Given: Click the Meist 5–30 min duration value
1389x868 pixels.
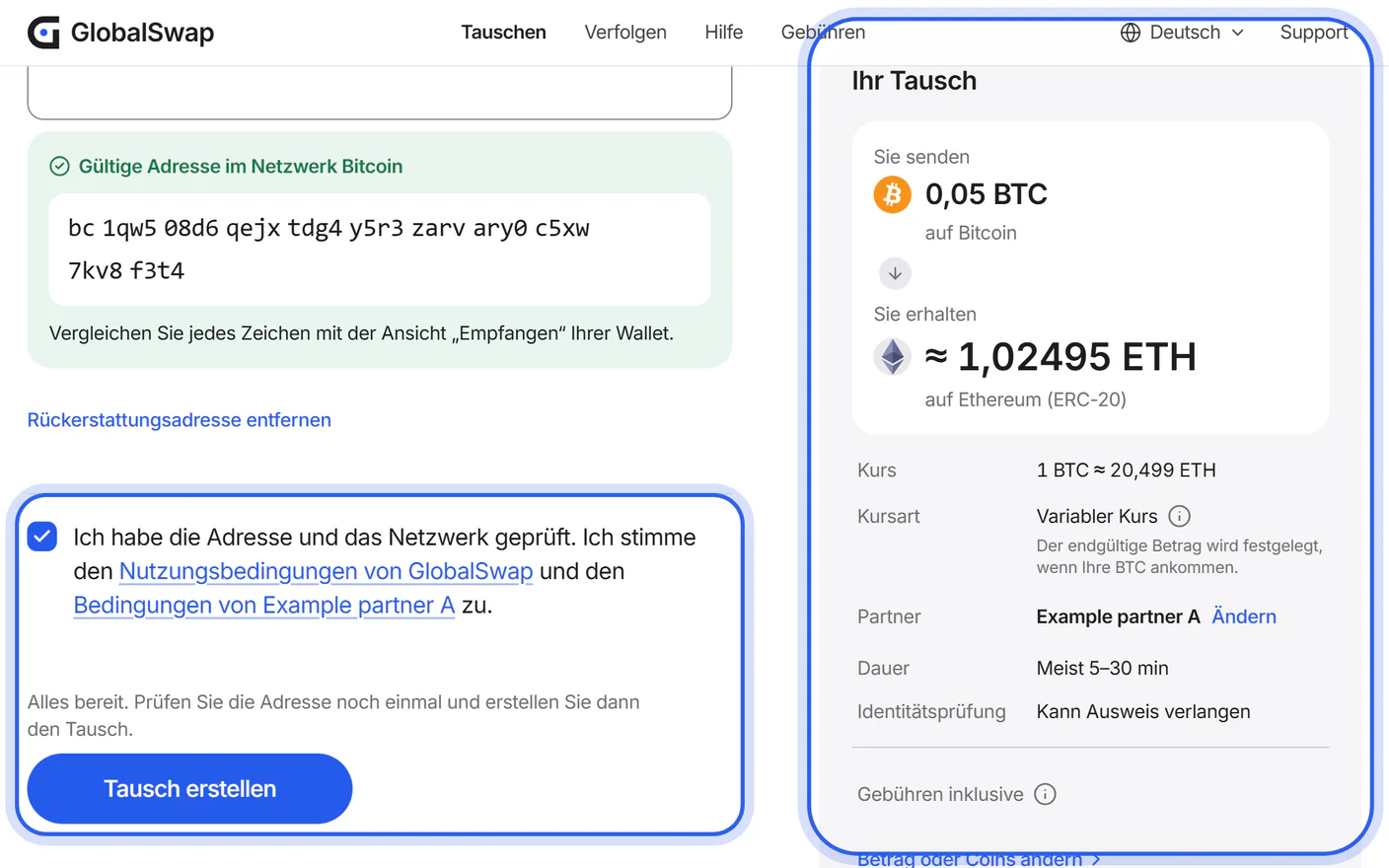Looking at the screenshot, I should point(1102,669).
